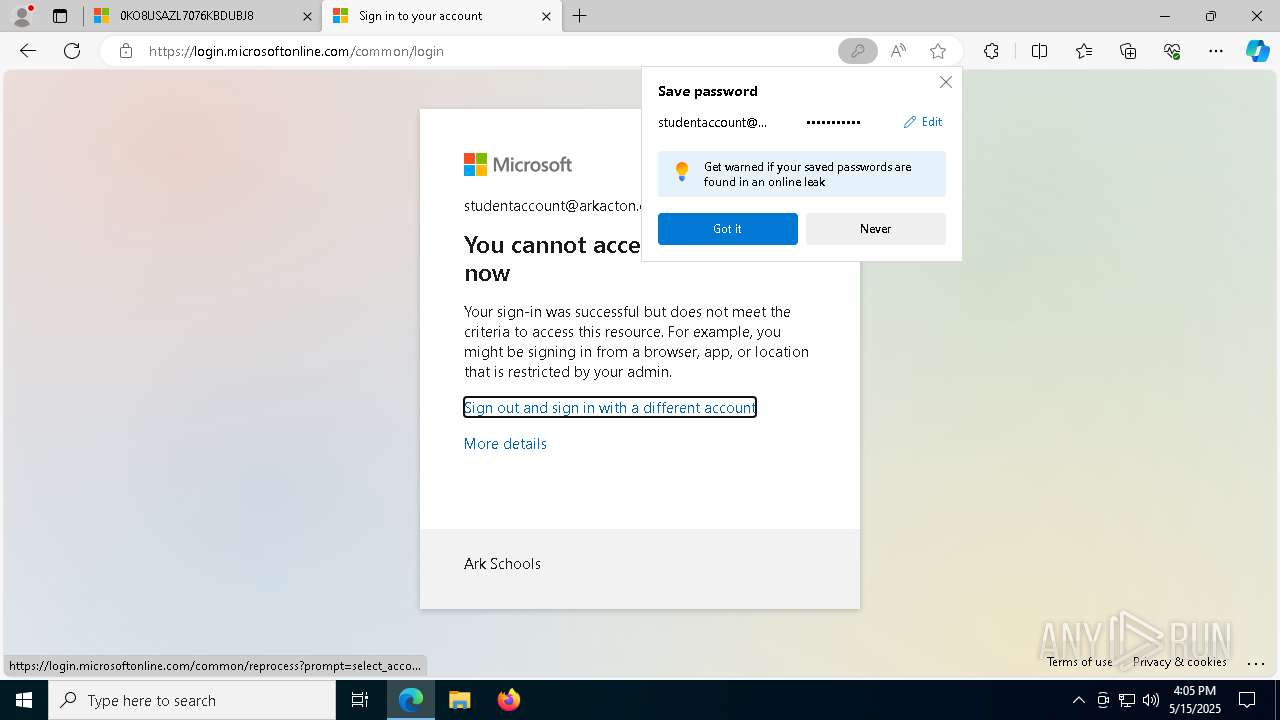Screen dimensions: 1280x720
Task: Open Browser essentials heart icon
Action: click(1172, 51)
